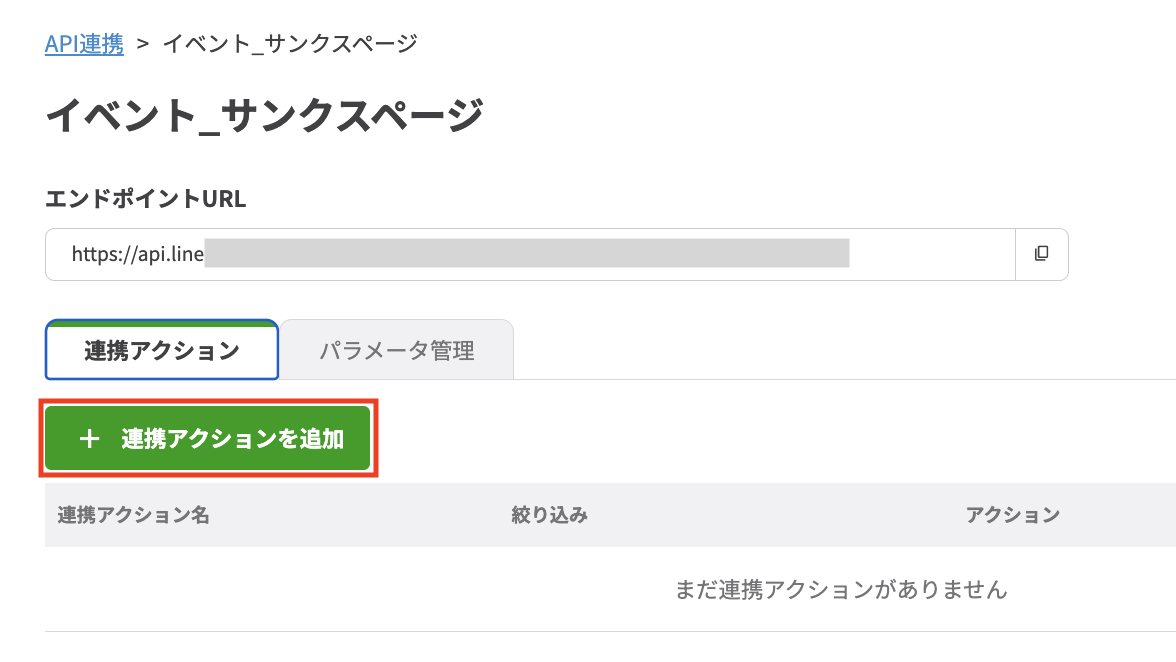Select the 連携アクション tab
Screen dimensions: 1176x662
161,348
